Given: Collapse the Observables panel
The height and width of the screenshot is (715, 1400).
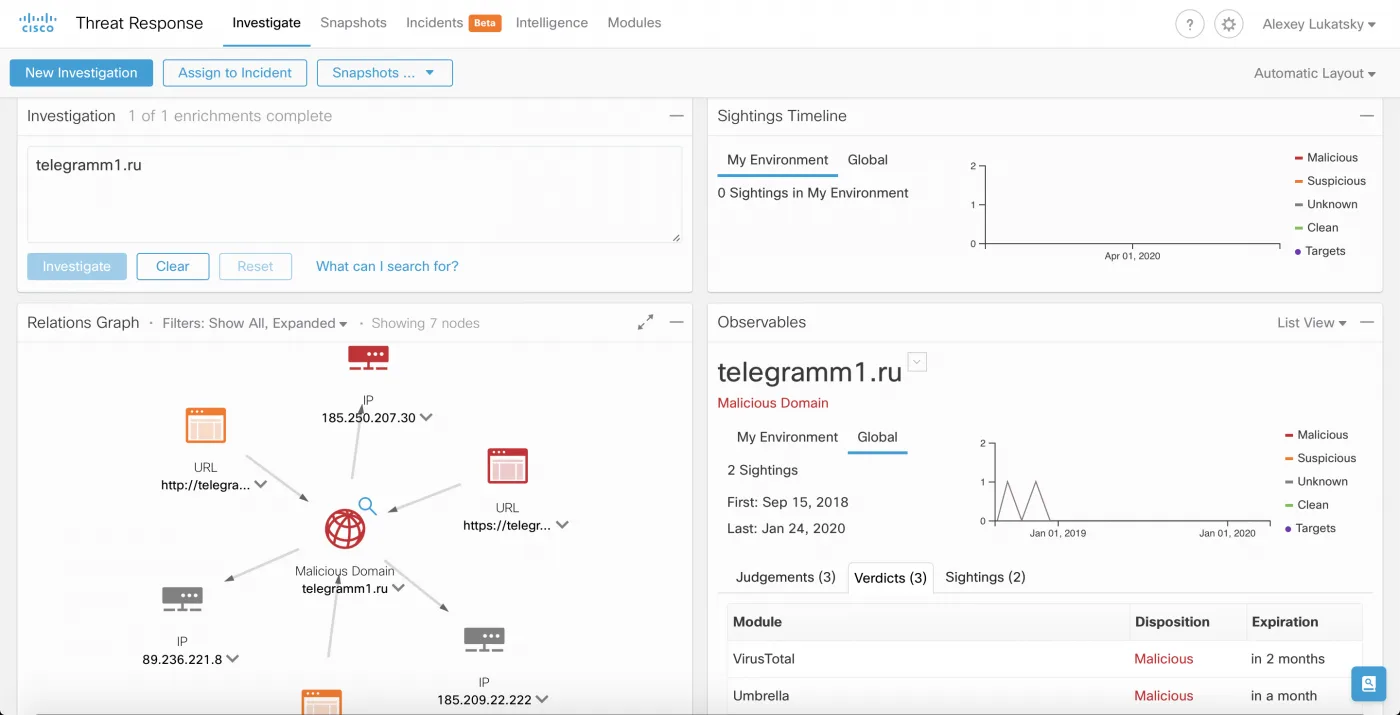Looking at the screenshot, I should (x=1367, y=322).
